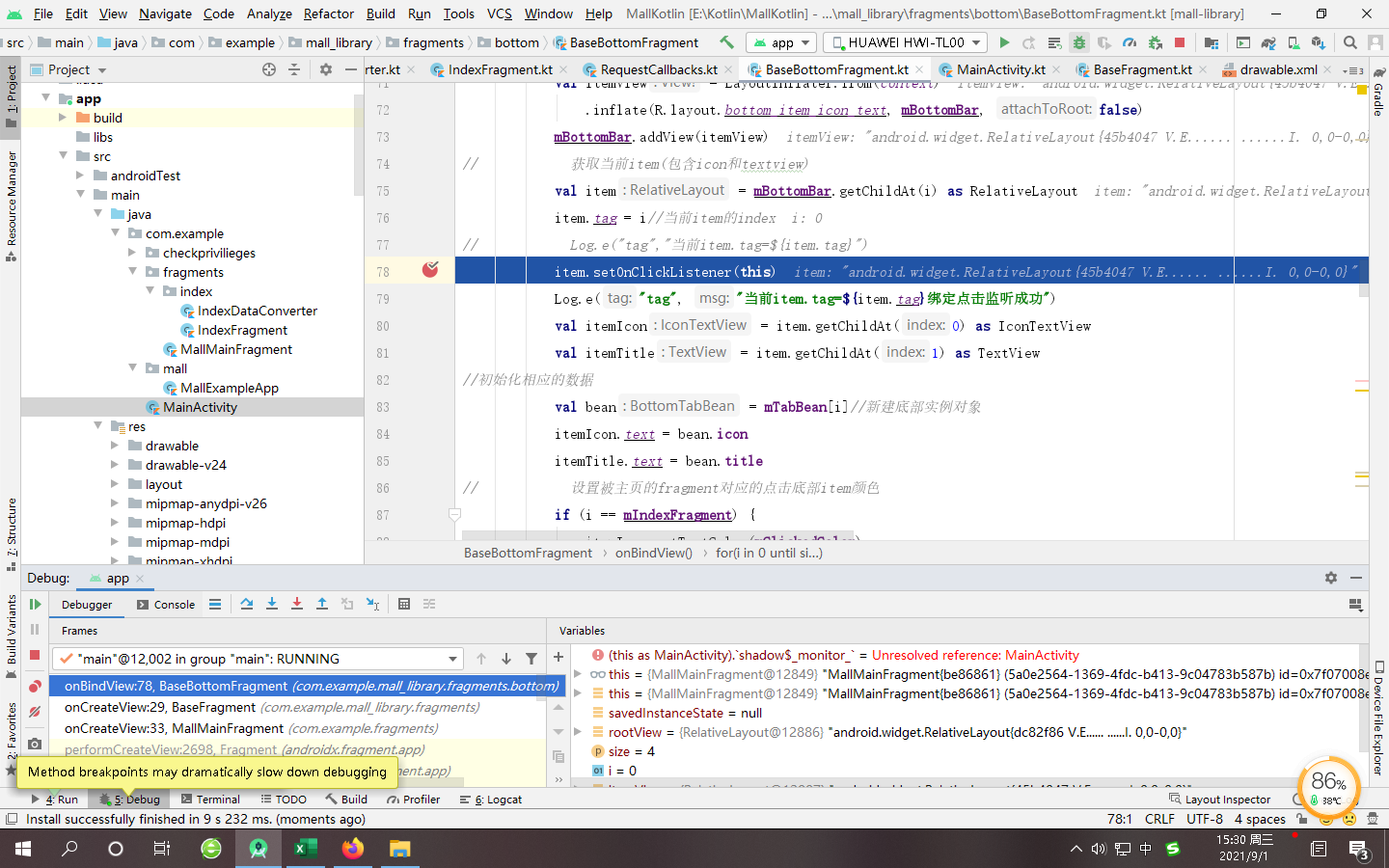Open the VCS menu

[x=500, y=14]
